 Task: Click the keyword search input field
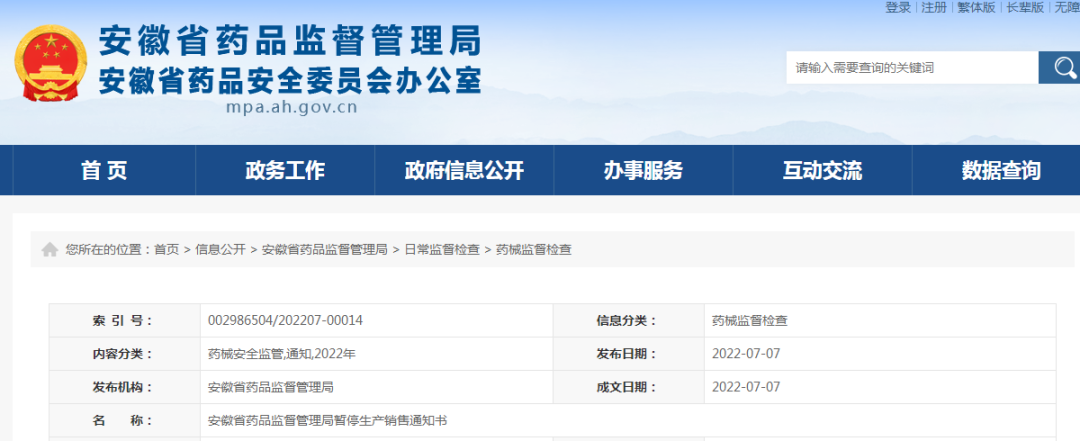pyautogui.click(x=911, y=68)
